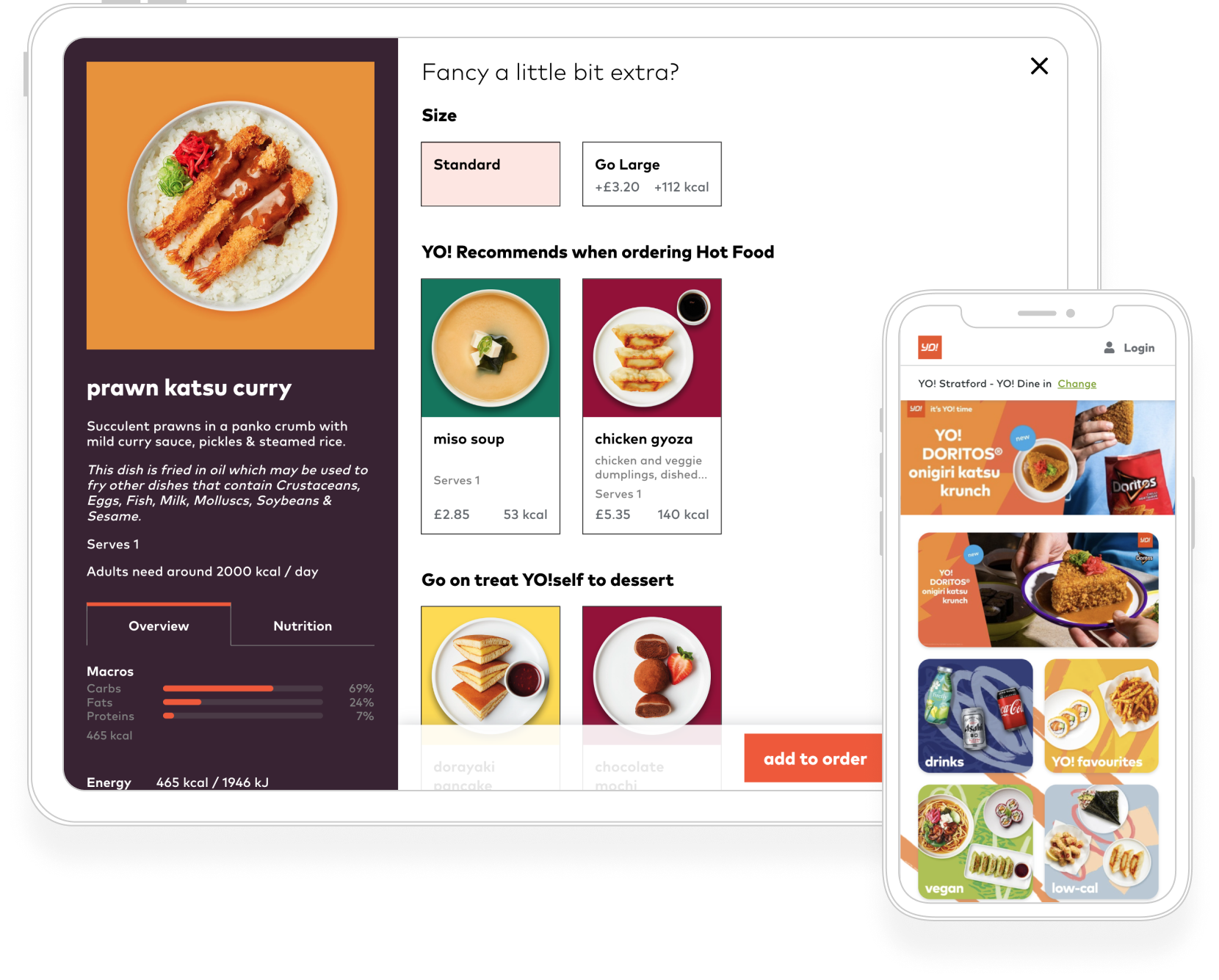The image size is (1219, 980).
Task: Open the low-cal category tile
Action: coord(1102,842)
